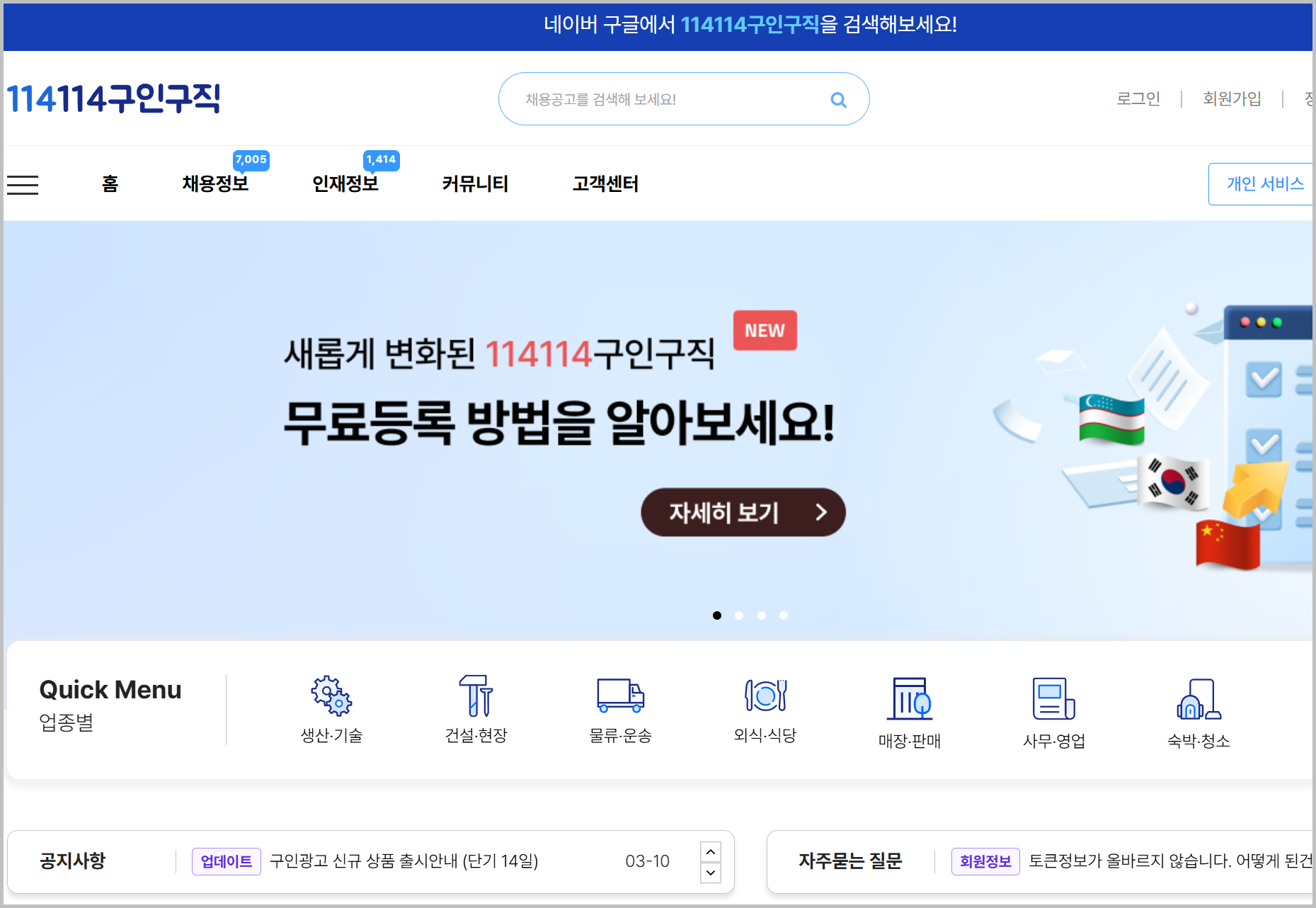Open FAQ 토큰정보가 올바르지 않습니다

1171,861
